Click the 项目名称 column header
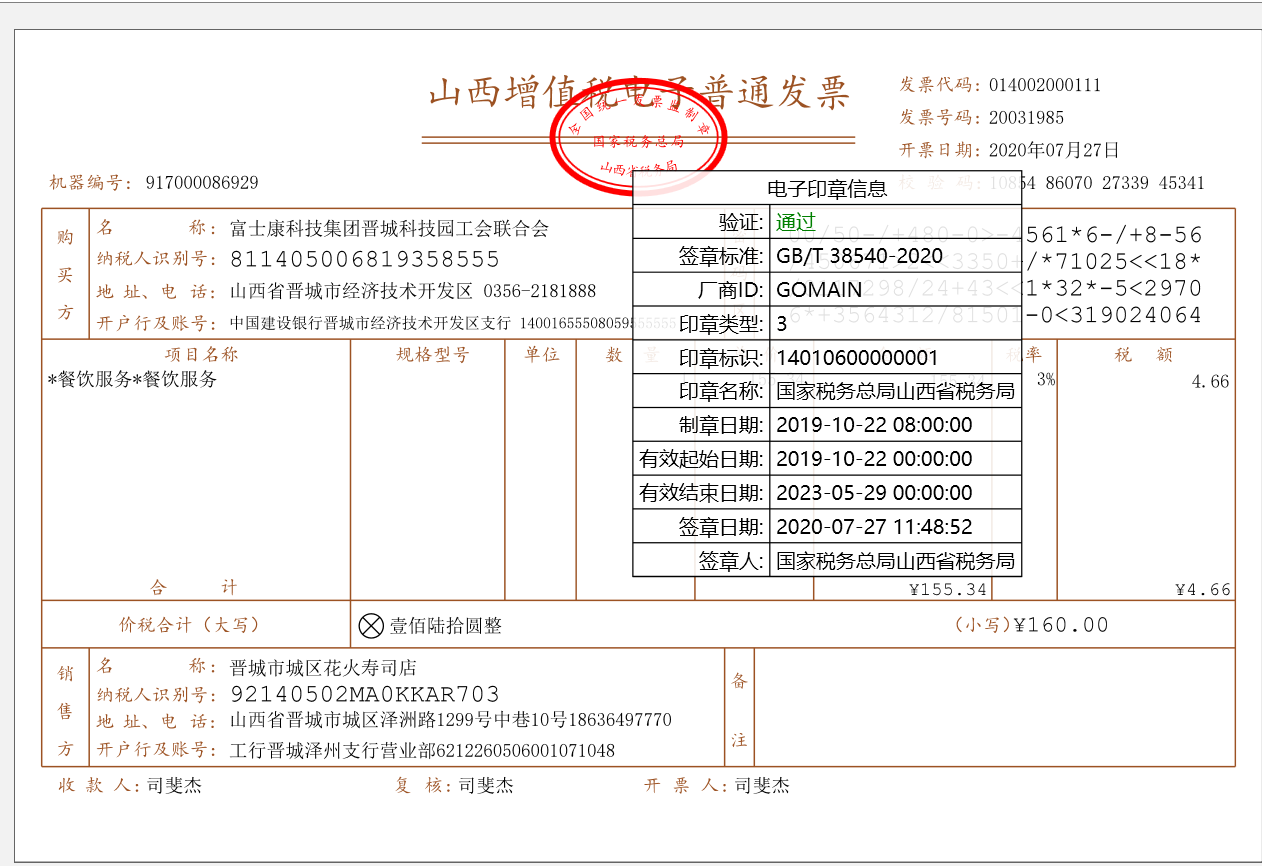The width and height of the screenshot is (1262, 866). pyautogui.click(x=202, y=355)
